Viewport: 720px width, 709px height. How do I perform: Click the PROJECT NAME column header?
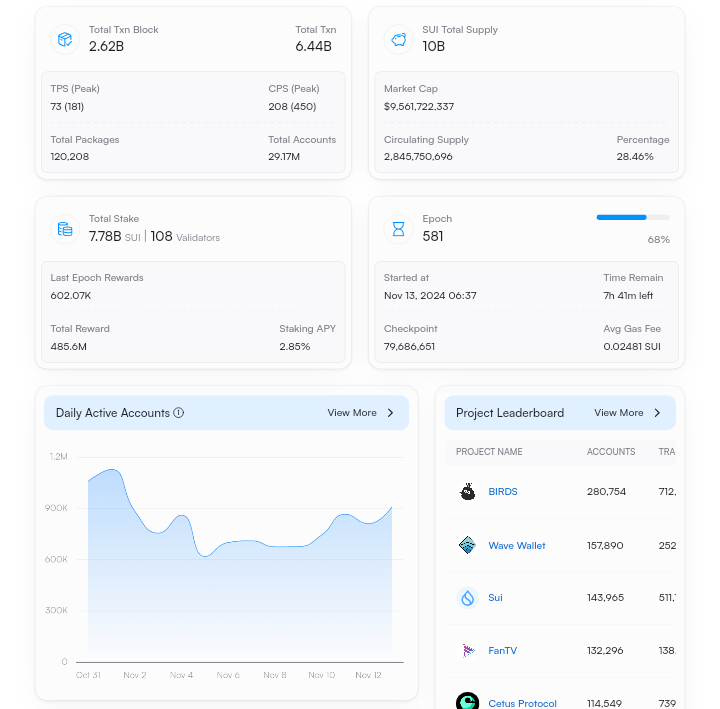tap(489, 451)
